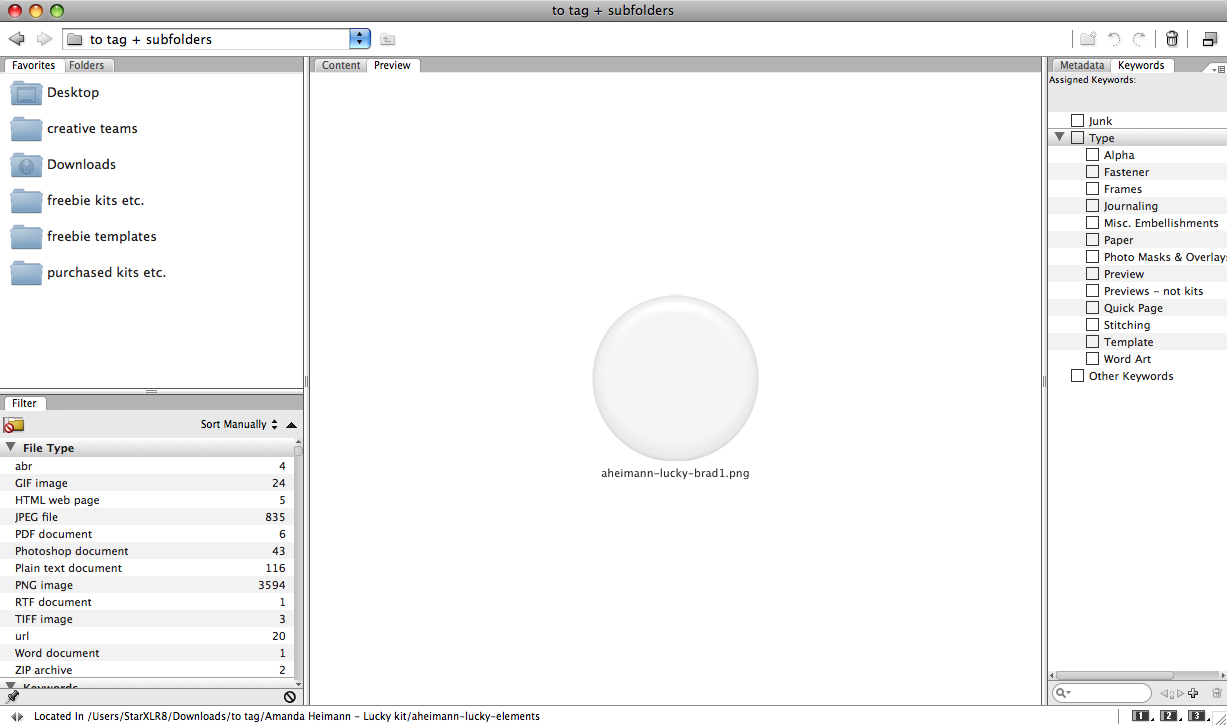Open the Downloads favorite folder
Viewport: 1227px width, 726px height.
[81, 164]
